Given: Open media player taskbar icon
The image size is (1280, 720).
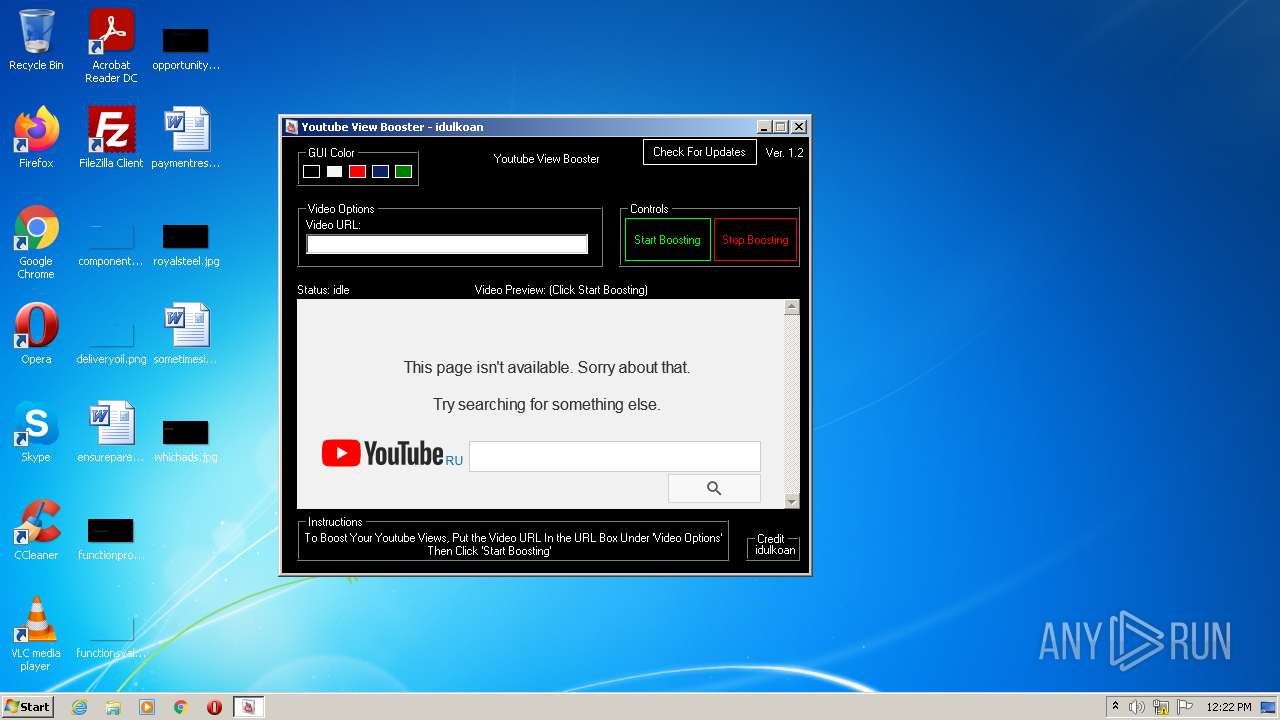Looking at the screenshot, I should 147,707.
